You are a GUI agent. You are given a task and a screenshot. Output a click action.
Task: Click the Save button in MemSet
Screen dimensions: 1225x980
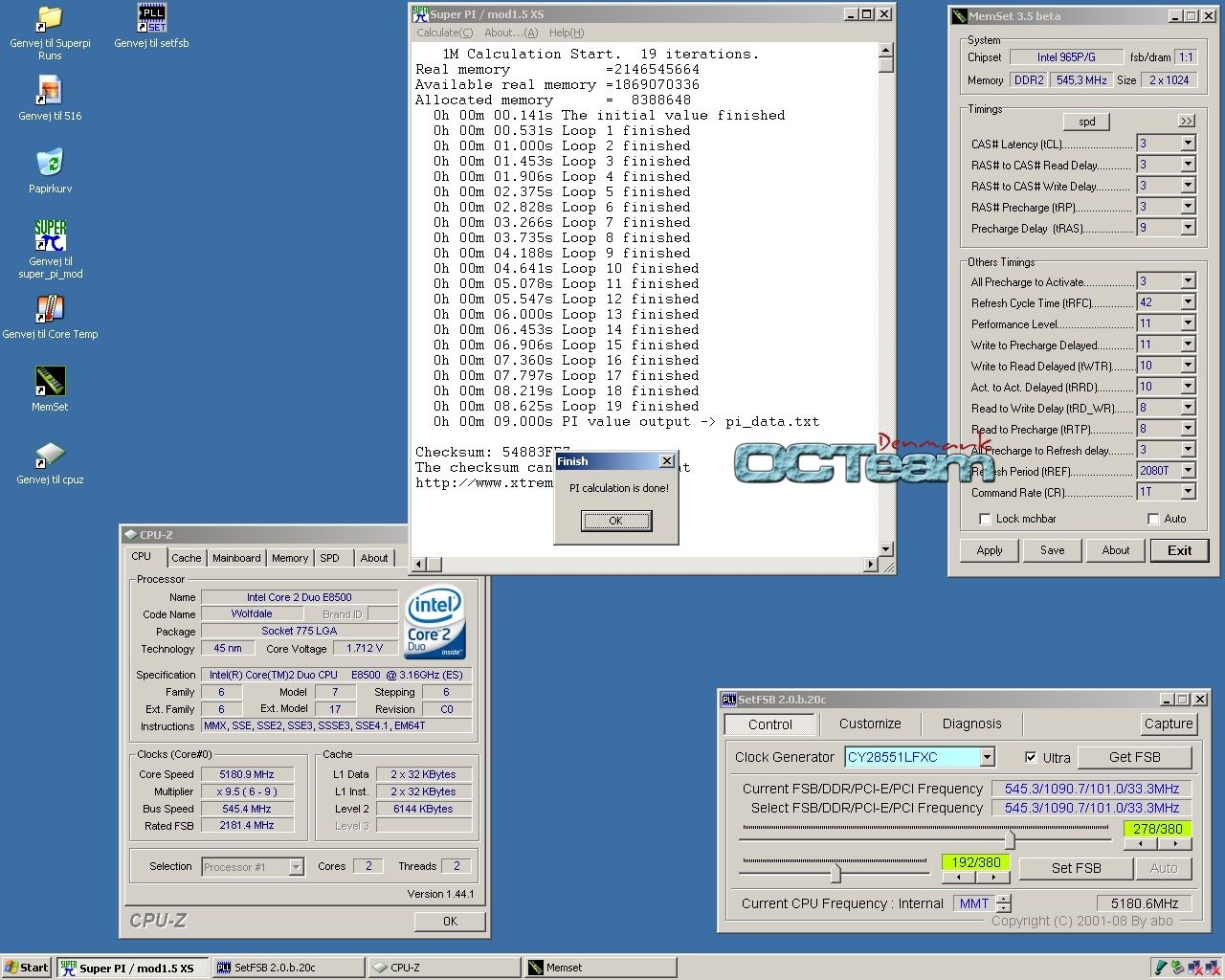point(1053,550)
